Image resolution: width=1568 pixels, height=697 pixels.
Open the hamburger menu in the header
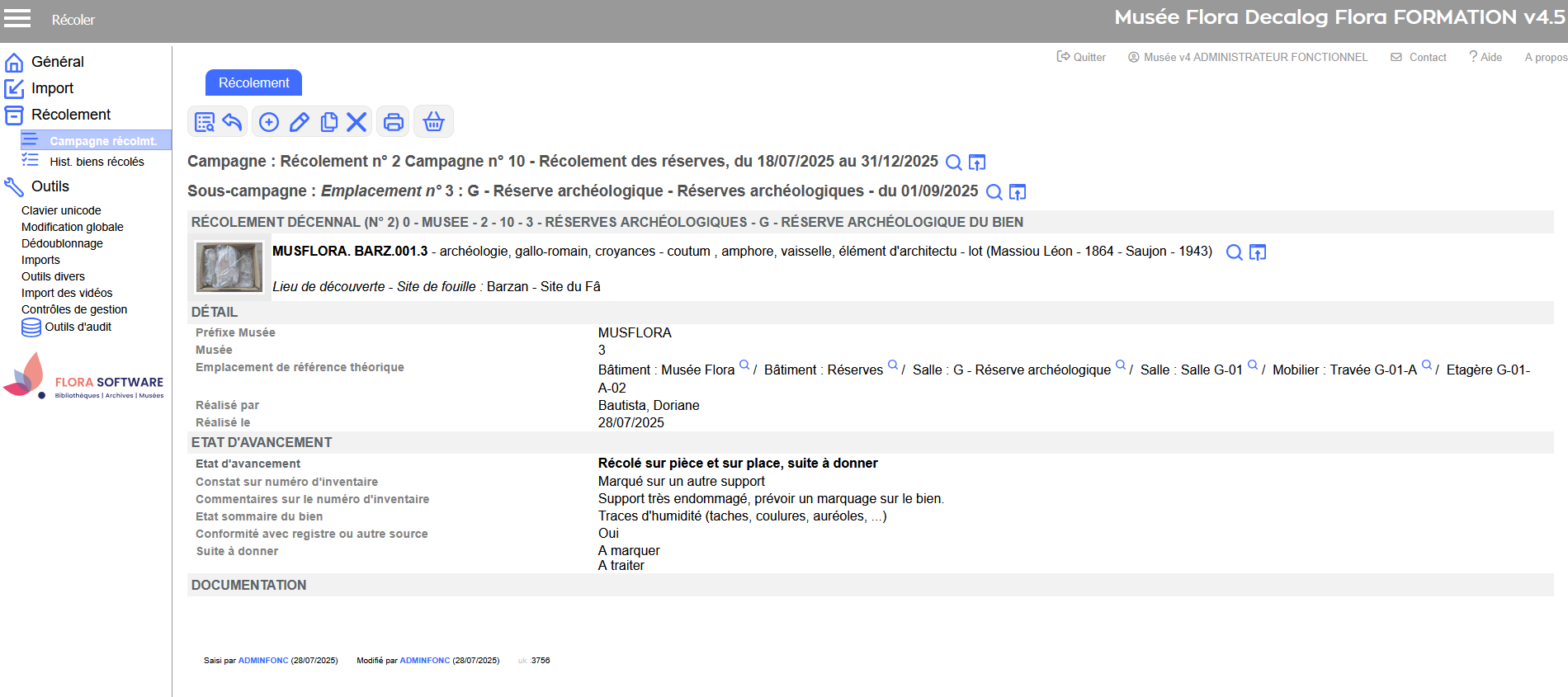point(17,18)
